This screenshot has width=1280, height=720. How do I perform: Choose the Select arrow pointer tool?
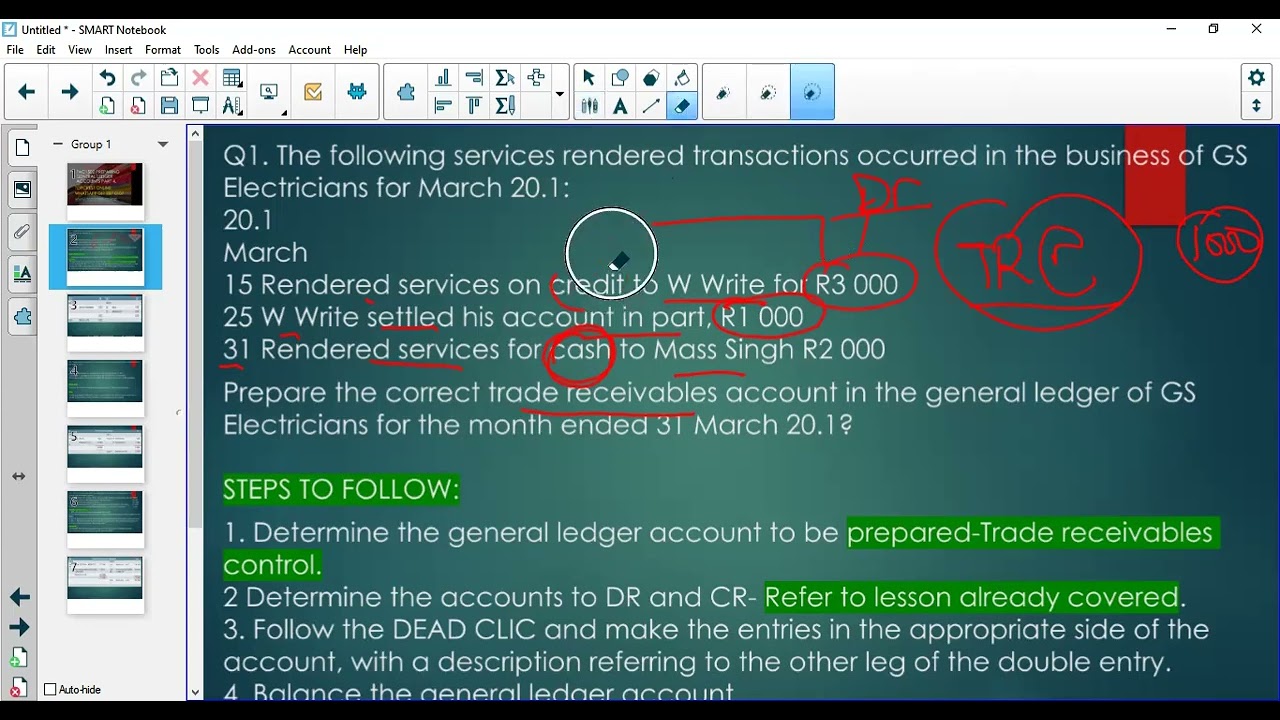pos(588,78)
